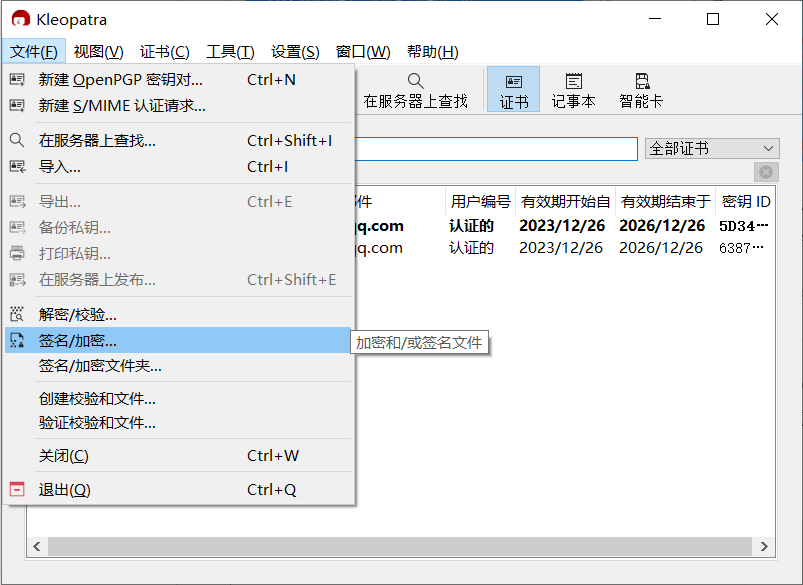The width and height of the screenshot is (803, 585).
Task: Open the 设置(S) menu
Action: tap(295, 52)
